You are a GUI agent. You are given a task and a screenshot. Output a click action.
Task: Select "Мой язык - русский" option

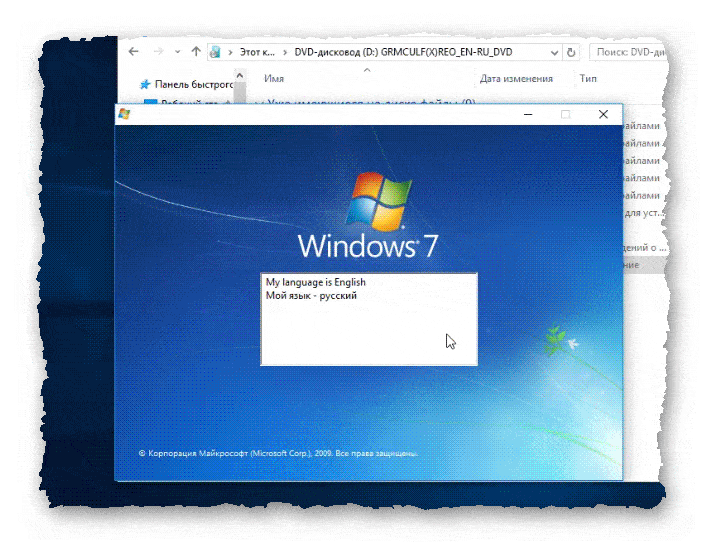pos(311,296)
